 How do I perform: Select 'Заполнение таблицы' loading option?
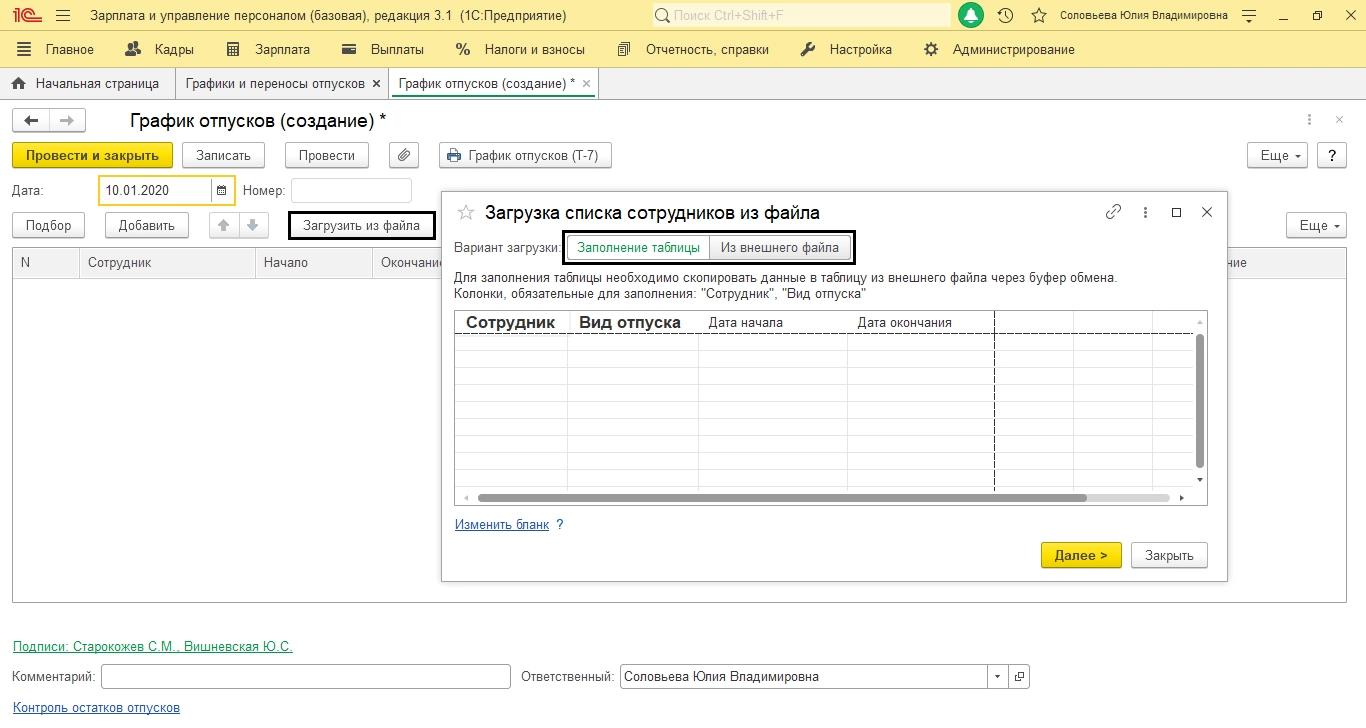(x=638, y=247)
